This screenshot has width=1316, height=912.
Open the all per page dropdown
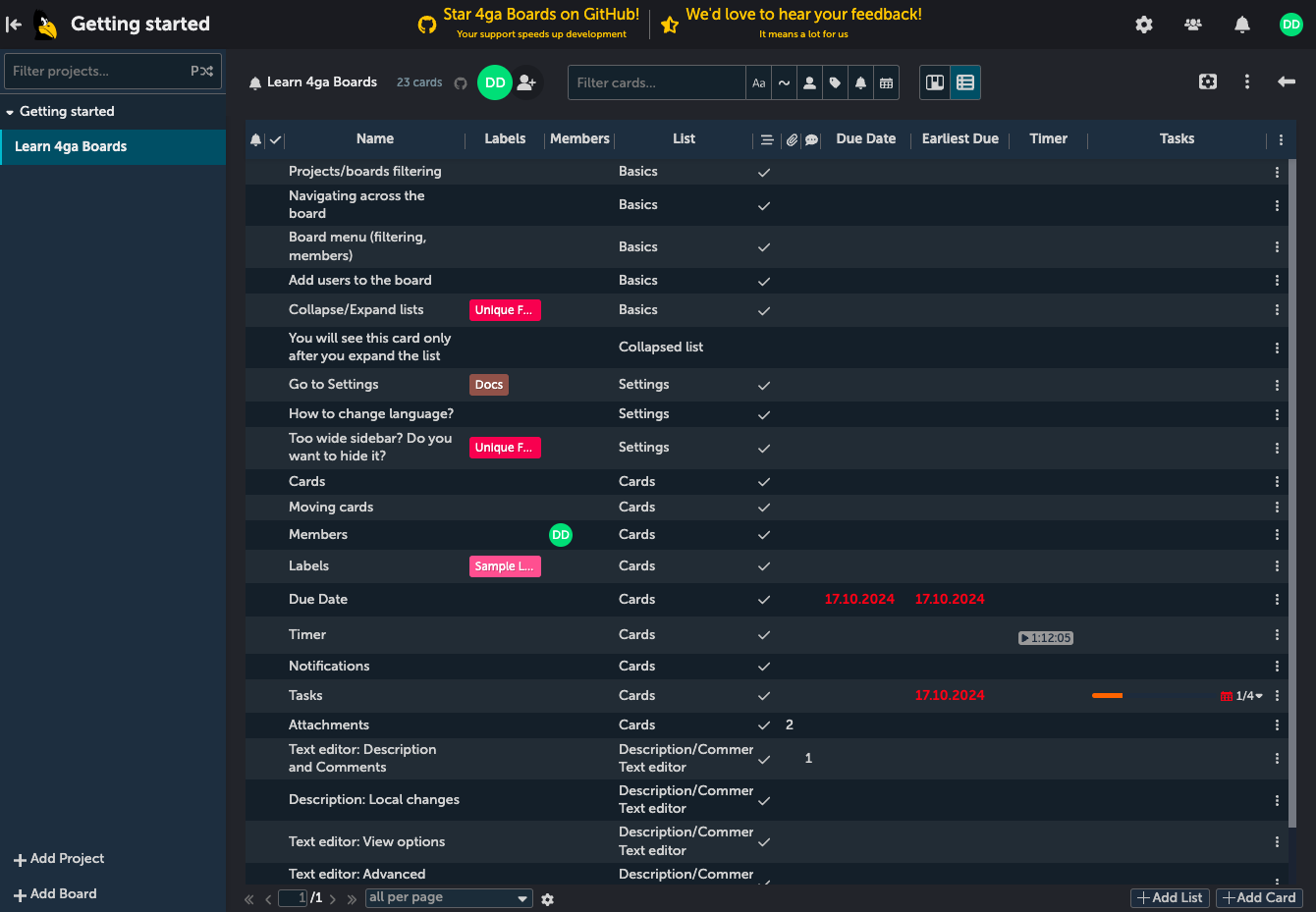click(x=449, y=898)
